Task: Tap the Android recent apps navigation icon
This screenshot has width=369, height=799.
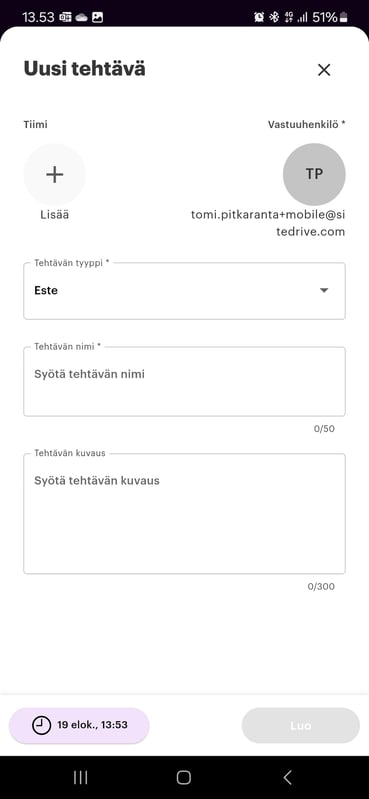Action: (x=81, y=777)
